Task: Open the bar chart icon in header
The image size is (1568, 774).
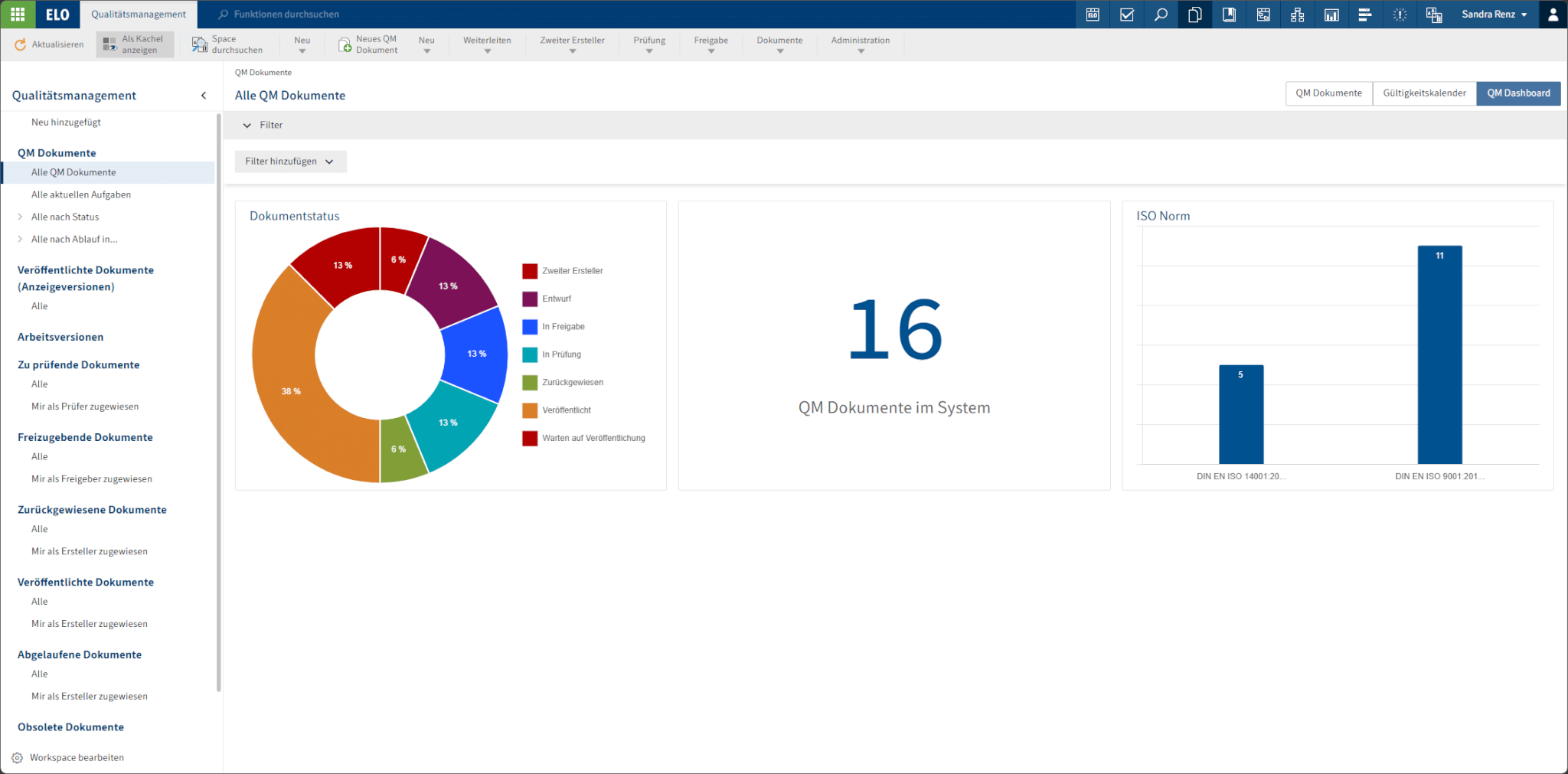Action: pyautogui.click(x=1331, y=14)
